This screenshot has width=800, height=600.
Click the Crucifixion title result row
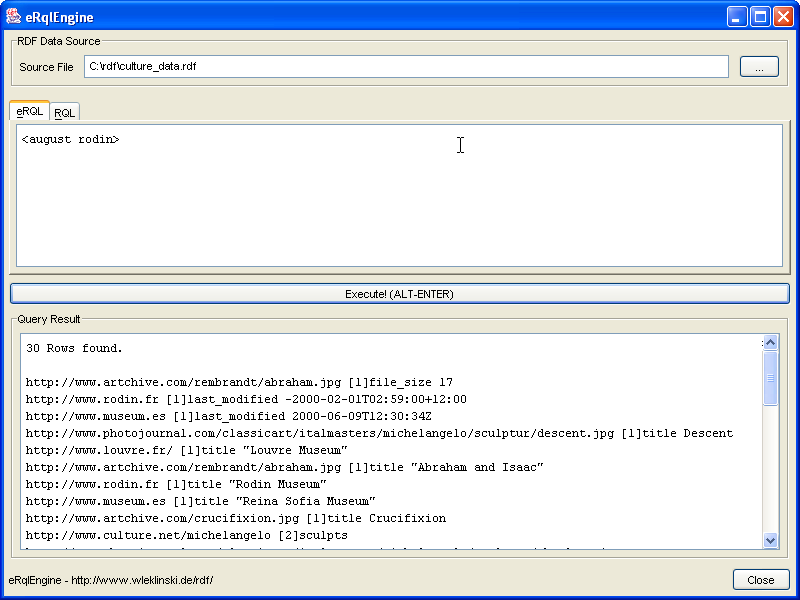pos(235,518)
